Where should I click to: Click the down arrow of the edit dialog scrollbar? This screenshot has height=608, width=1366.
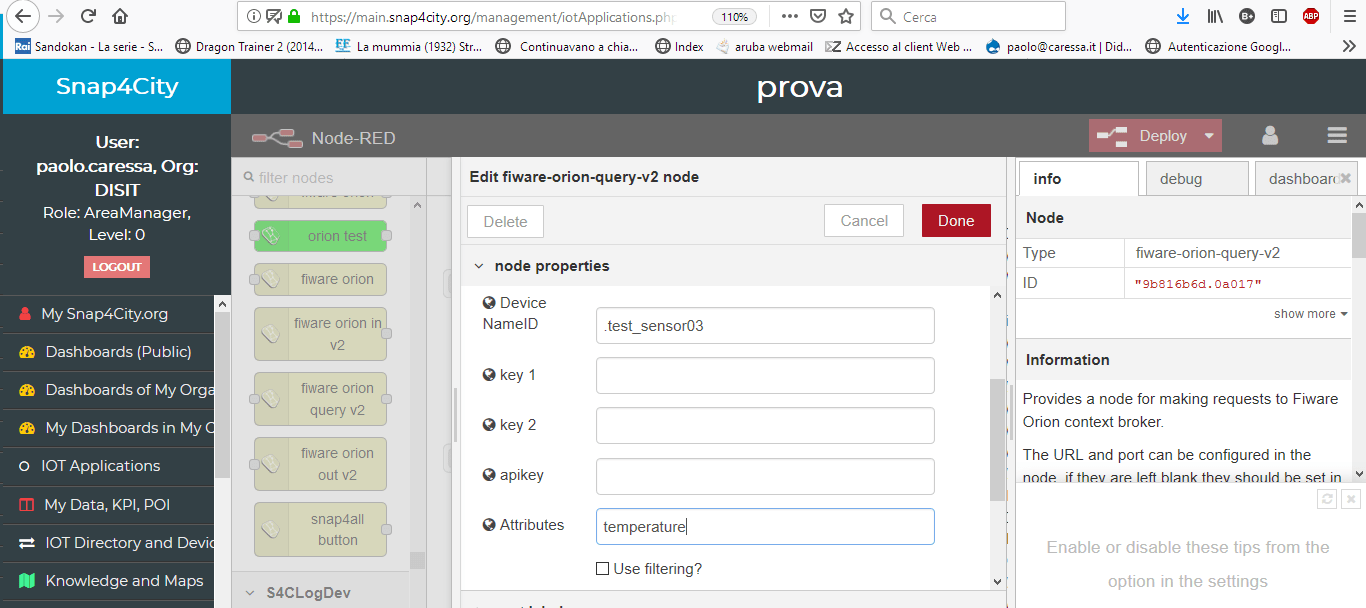997,581
